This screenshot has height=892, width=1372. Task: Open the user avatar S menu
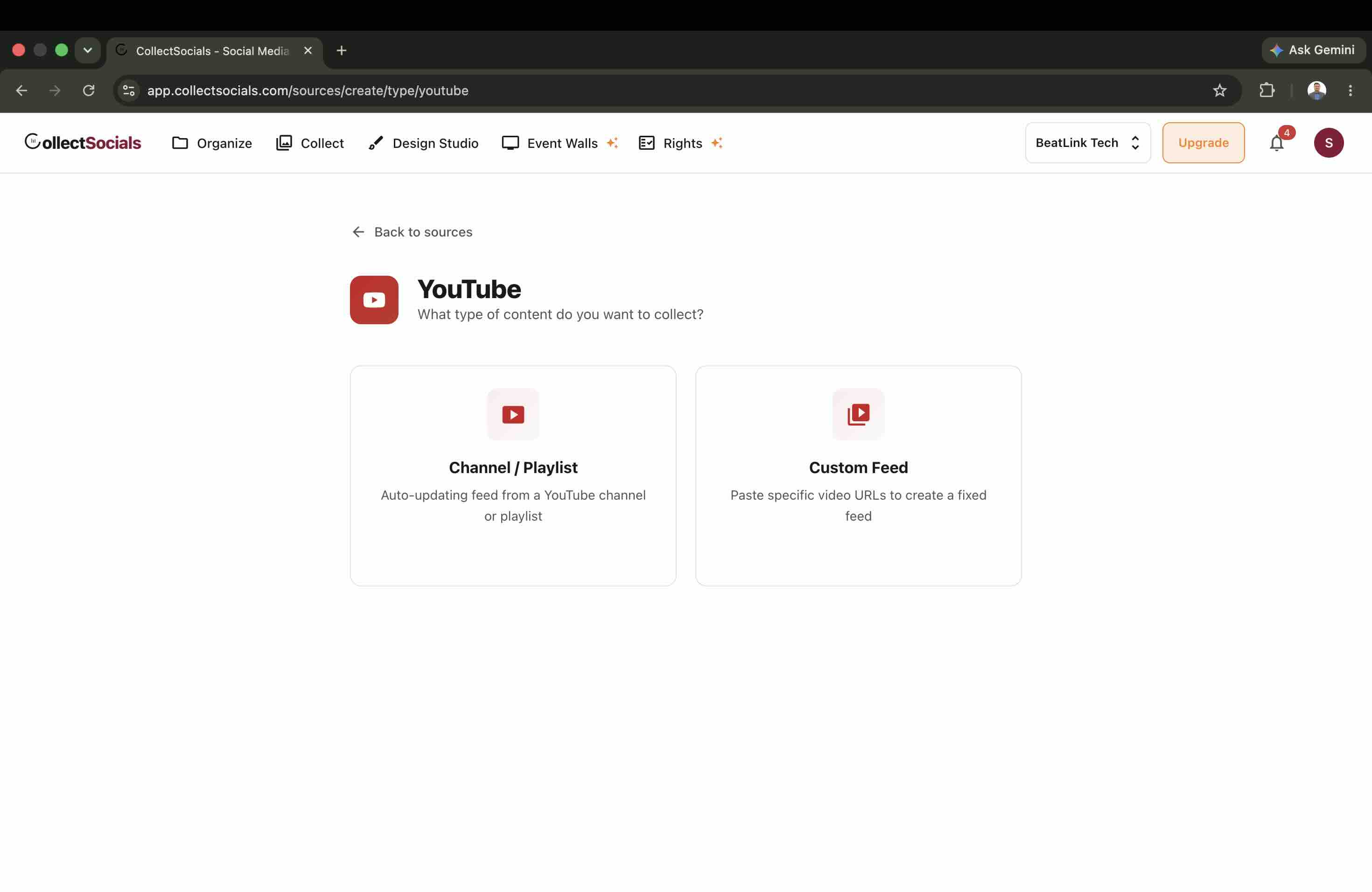pyautogui.click(x=1328, y=143)
